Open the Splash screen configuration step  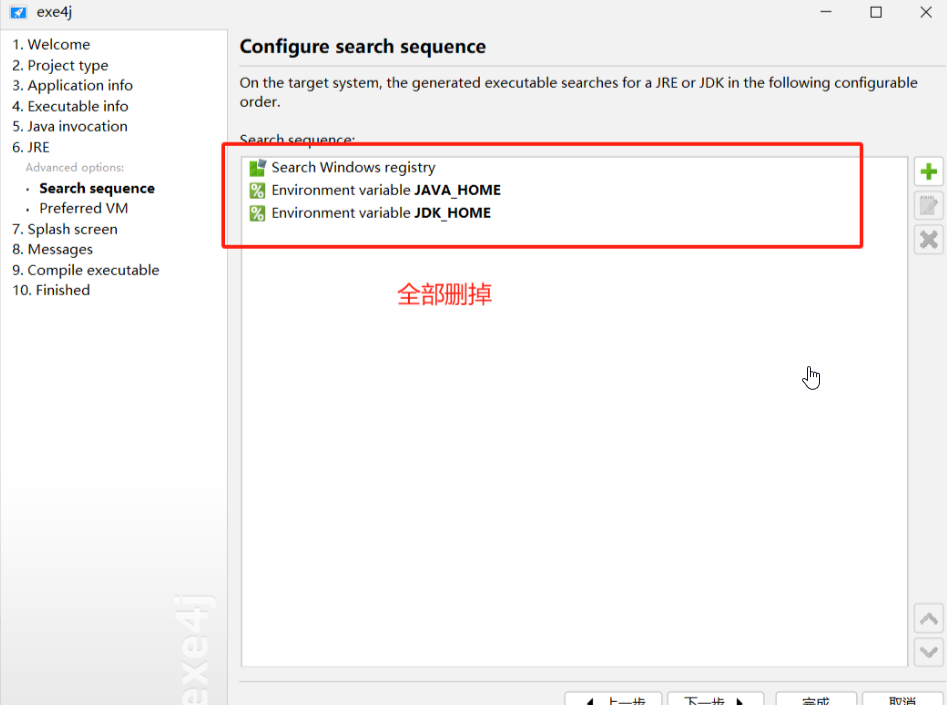pyautogui.click(x=65, y=229)
